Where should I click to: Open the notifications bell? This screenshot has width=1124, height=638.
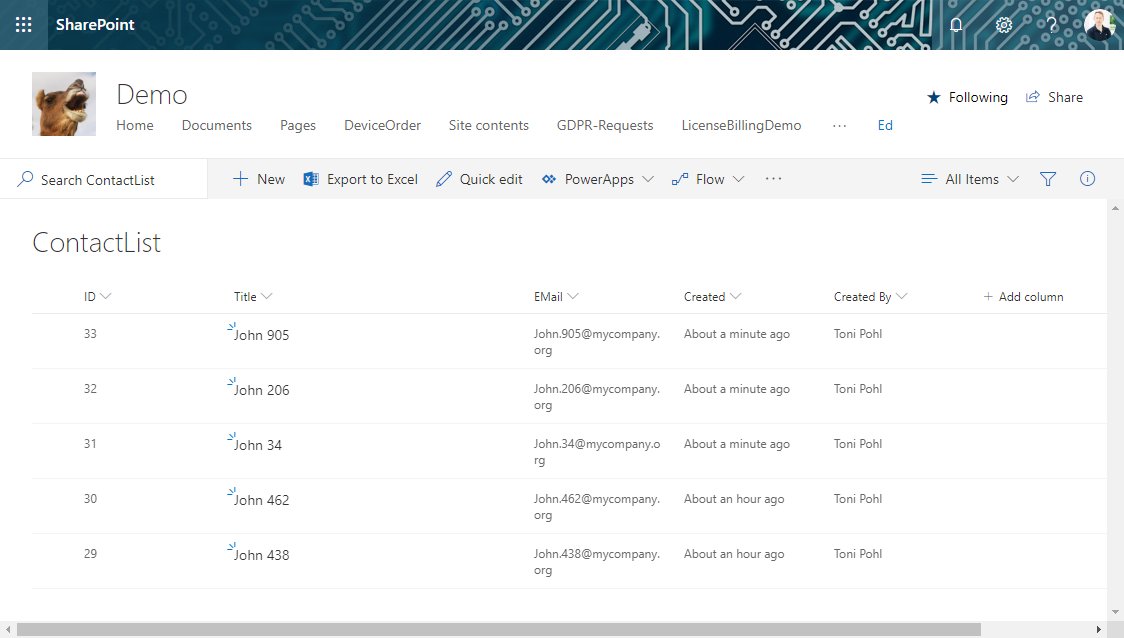(956, 25)
